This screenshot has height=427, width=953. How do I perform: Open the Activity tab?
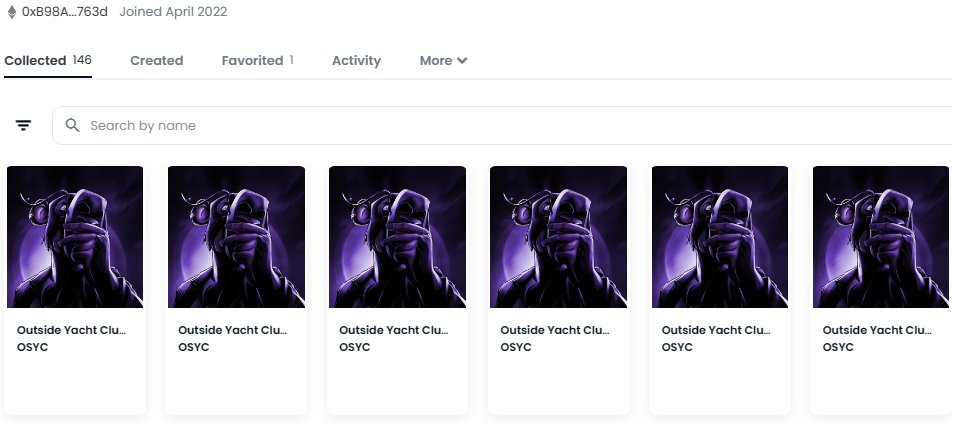pos(356,60)
